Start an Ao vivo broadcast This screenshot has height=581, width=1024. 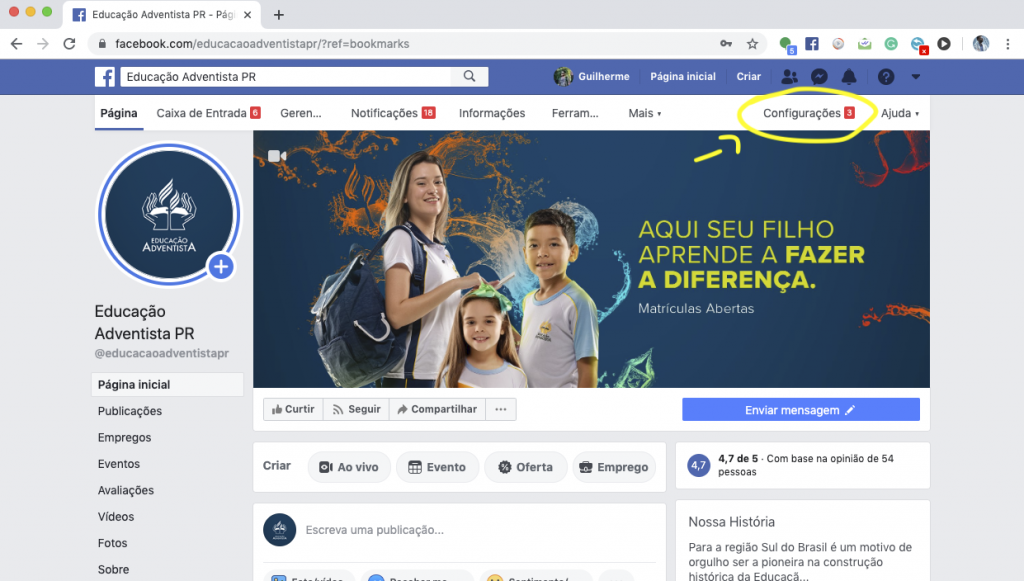click(349, 467)
